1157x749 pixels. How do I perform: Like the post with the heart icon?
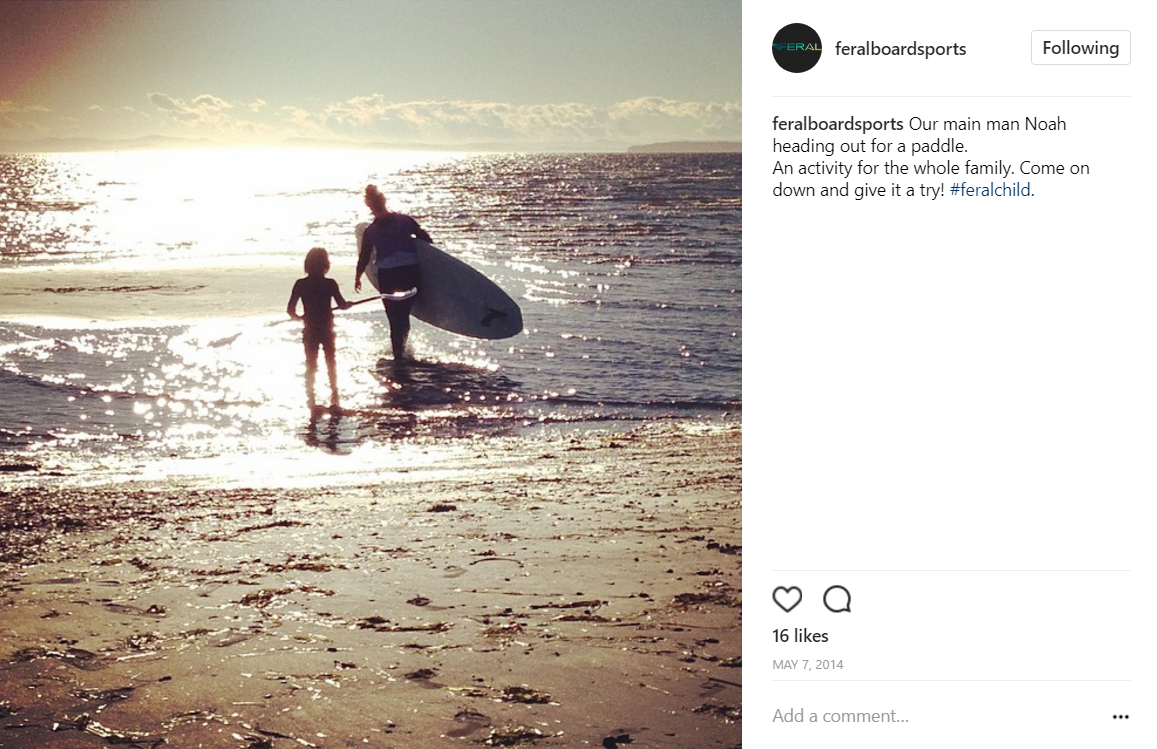click(787, 599)
